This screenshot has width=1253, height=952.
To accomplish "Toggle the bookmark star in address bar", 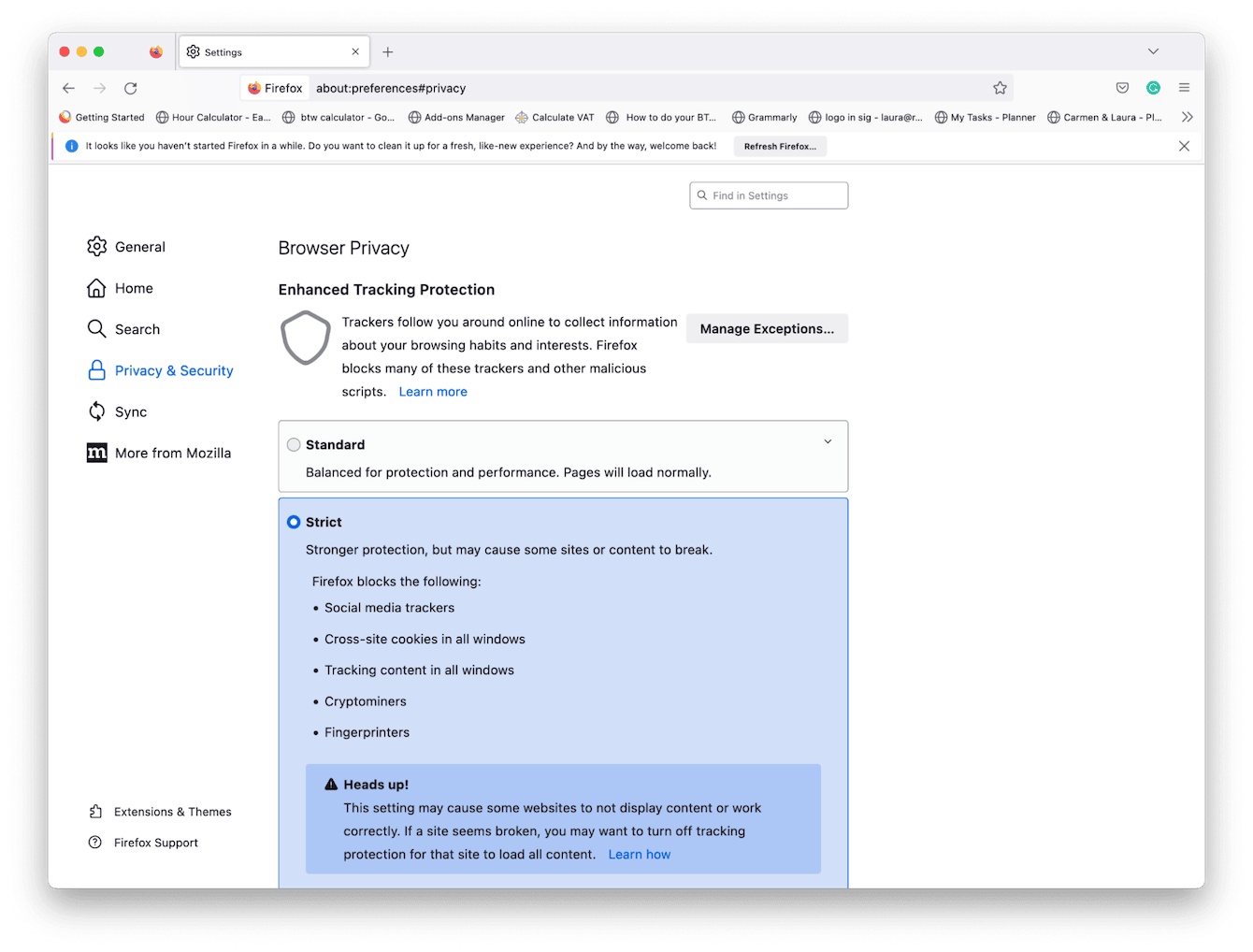I will pos(1000,87).
